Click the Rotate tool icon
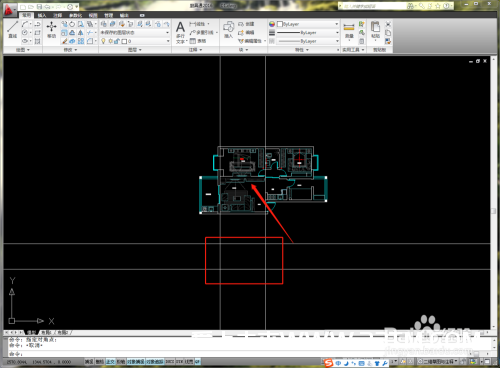Image resolution: width=500 pixels, height=368 pixels. point(72,24)
